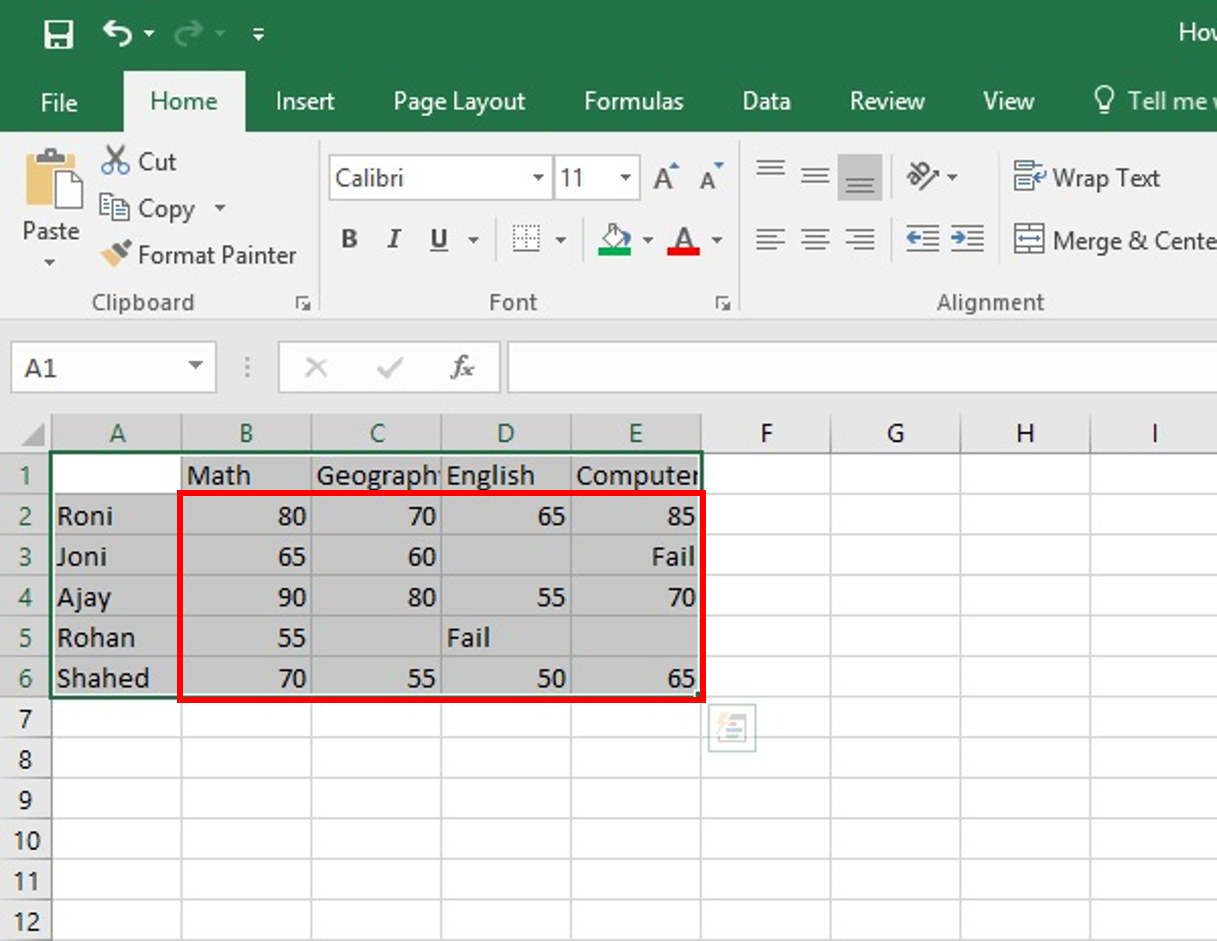Click the Copy button

click(x=148, y=208)
